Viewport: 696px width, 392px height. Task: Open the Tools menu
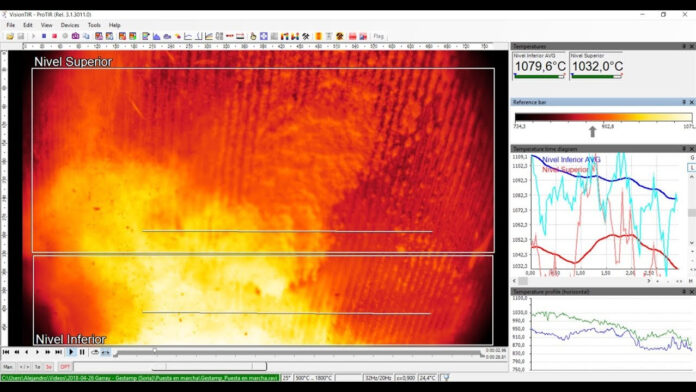(x=94, y=25)
